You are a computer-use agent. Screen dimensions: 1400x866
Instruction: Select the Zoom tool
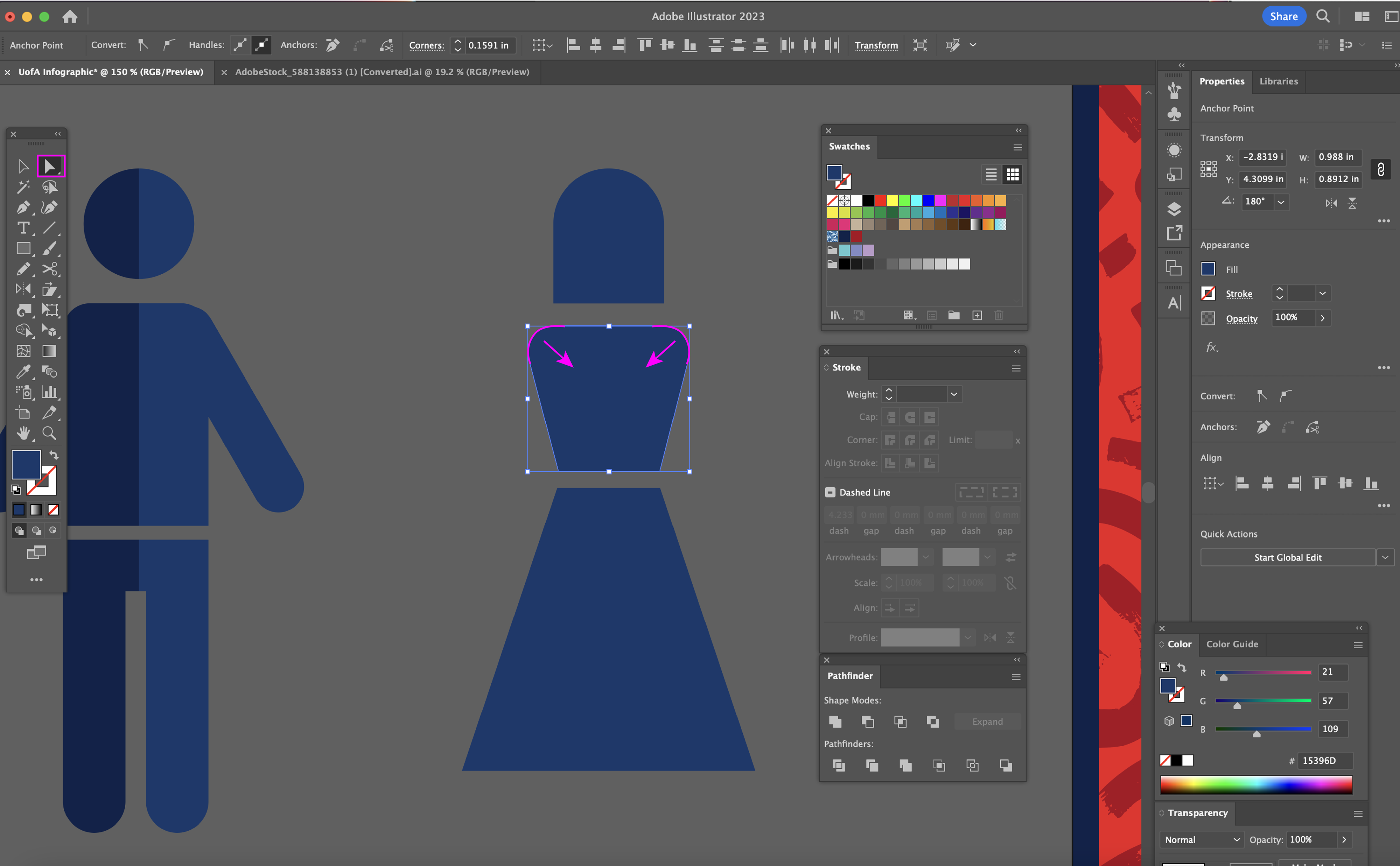[49, 433]
